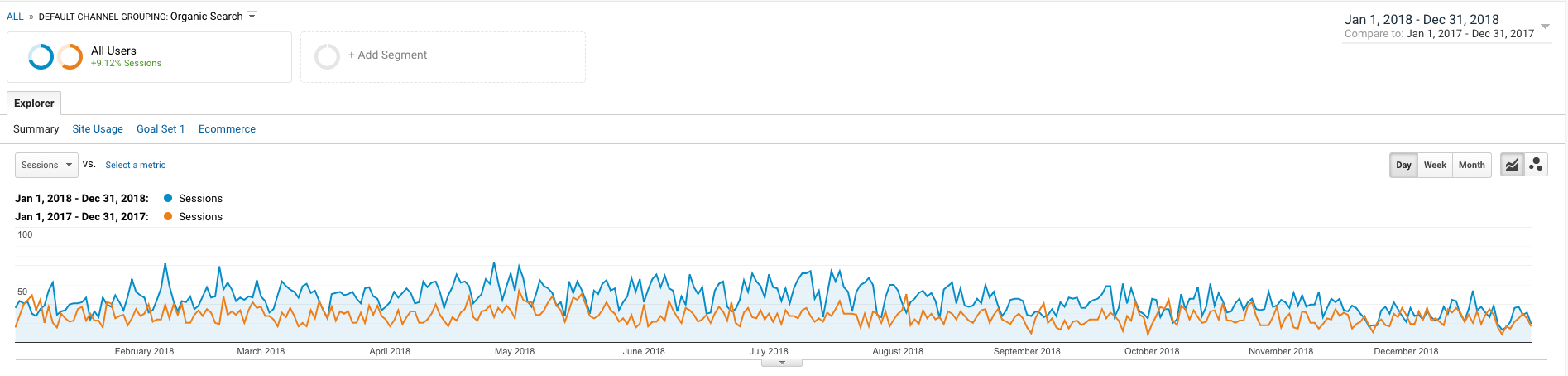The height and width of the screenshot is (376, 1568).
Task: Set graph granularity to Month
Action: [x=1471, y=165]
